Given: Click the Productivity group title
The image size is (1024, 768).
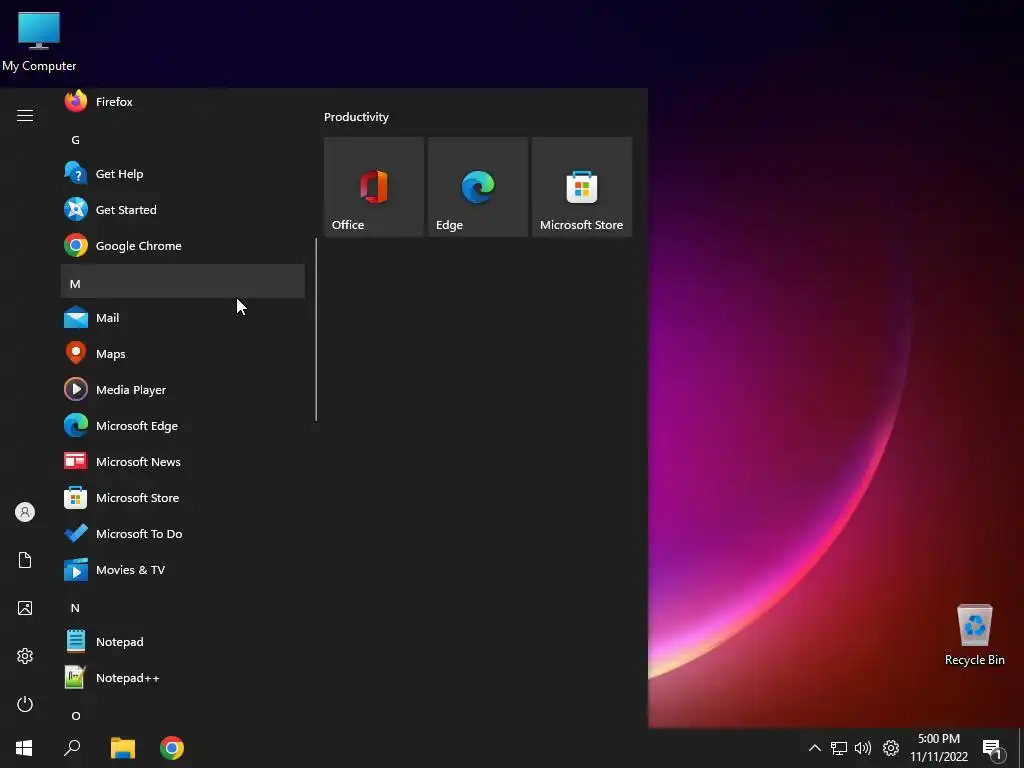Looking at the screenshot, I should 357,117.
